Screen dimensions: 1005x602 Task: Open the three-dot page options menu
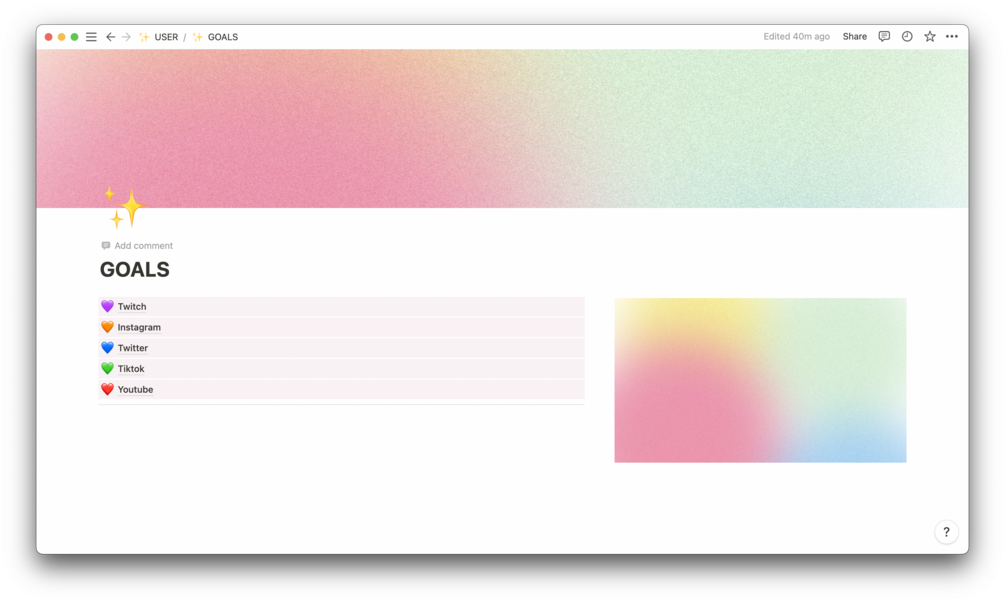click(952, 37)
